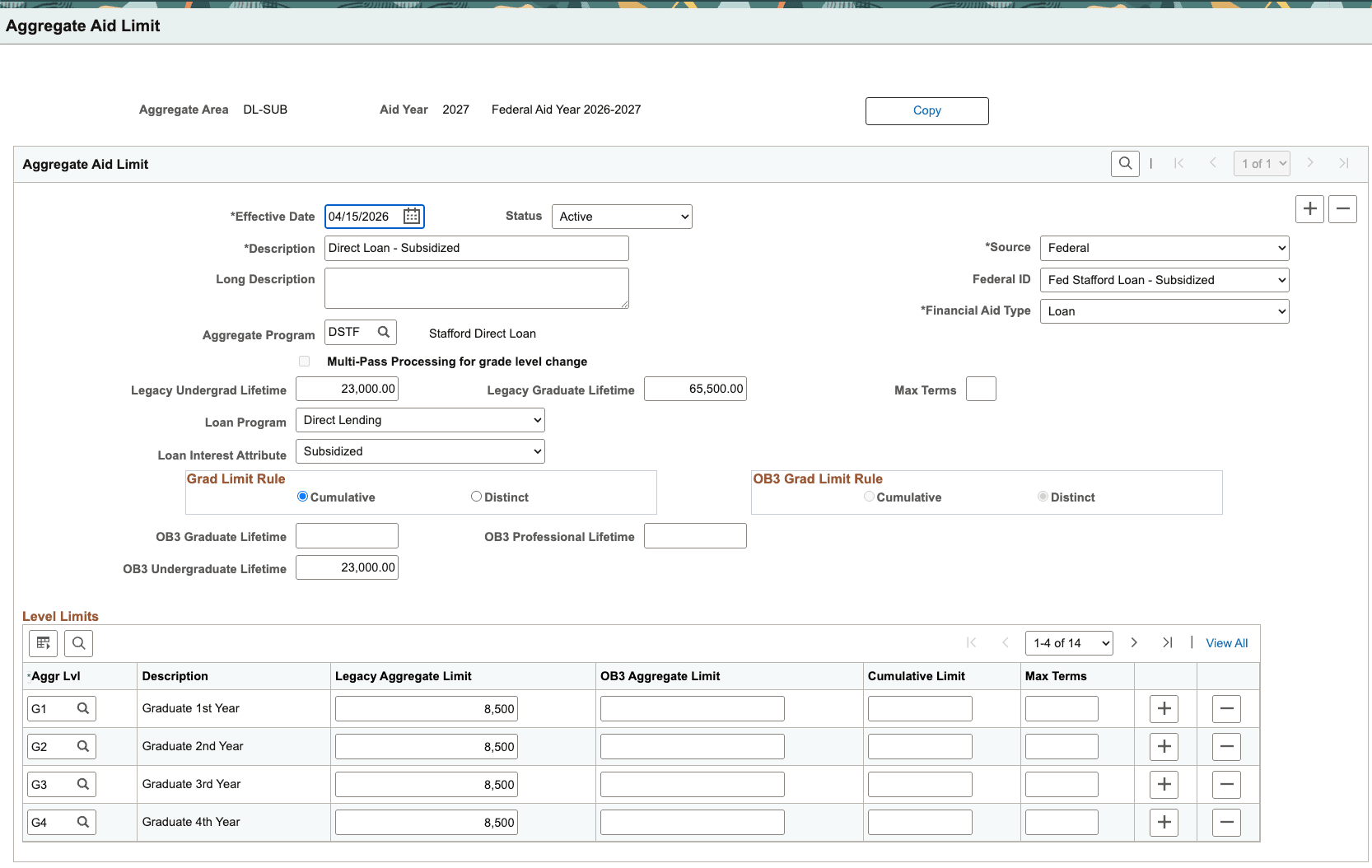This screenshot has height=868, width=1372.
Task: Sort by Cumulative Limit column header
Action: [917, 676]
